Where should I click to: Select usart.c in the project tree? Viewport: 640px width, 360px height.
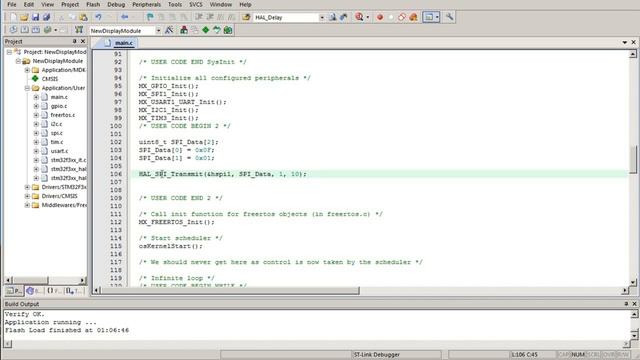pos(59,151)
